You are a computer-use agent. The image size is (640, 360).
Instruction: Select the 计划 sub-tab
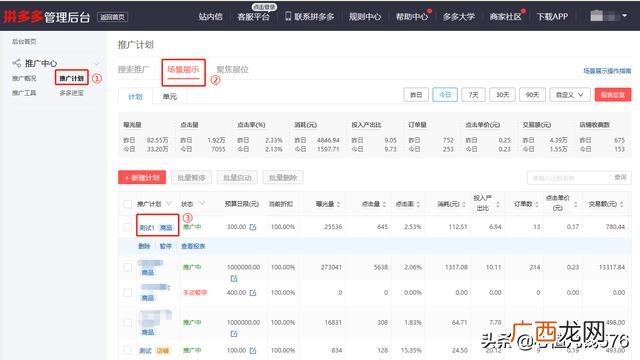135,97
